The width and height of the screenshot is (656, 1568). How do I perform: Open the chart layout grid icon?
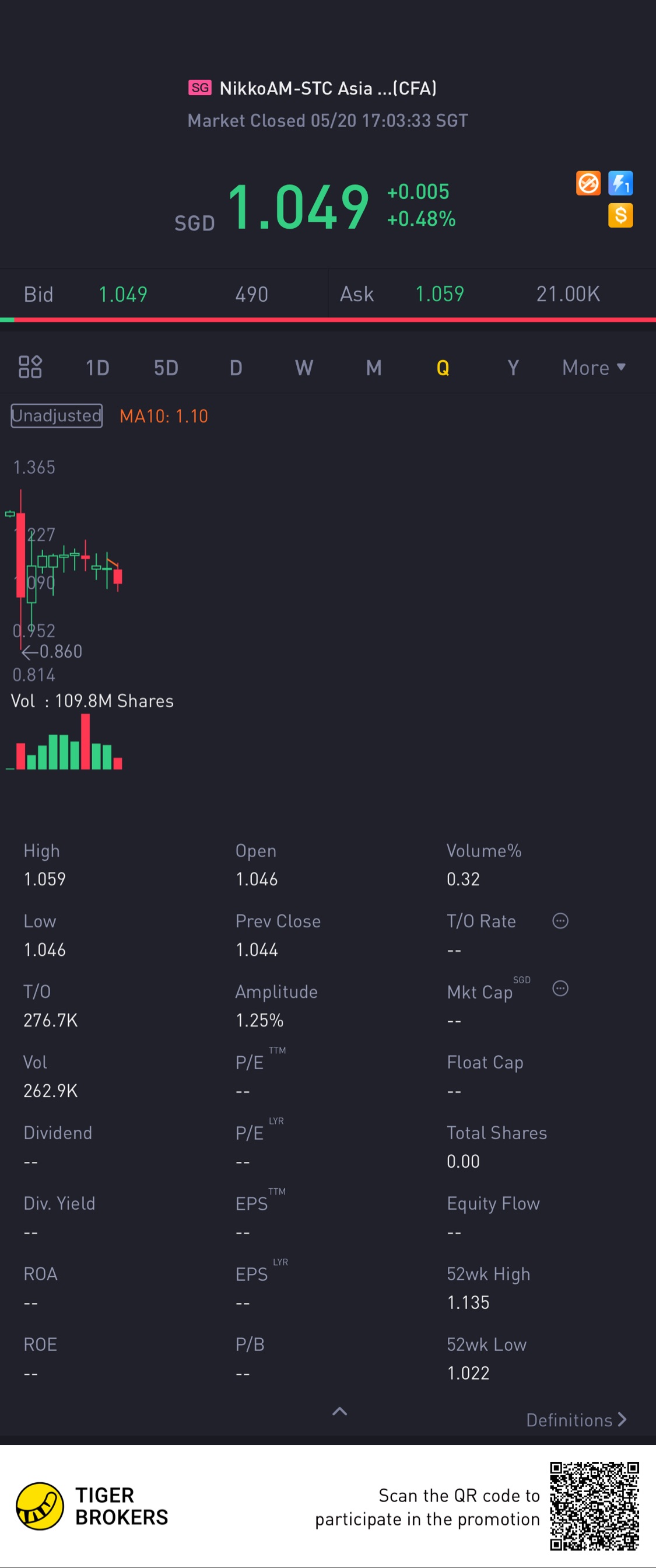click(30, 367)
